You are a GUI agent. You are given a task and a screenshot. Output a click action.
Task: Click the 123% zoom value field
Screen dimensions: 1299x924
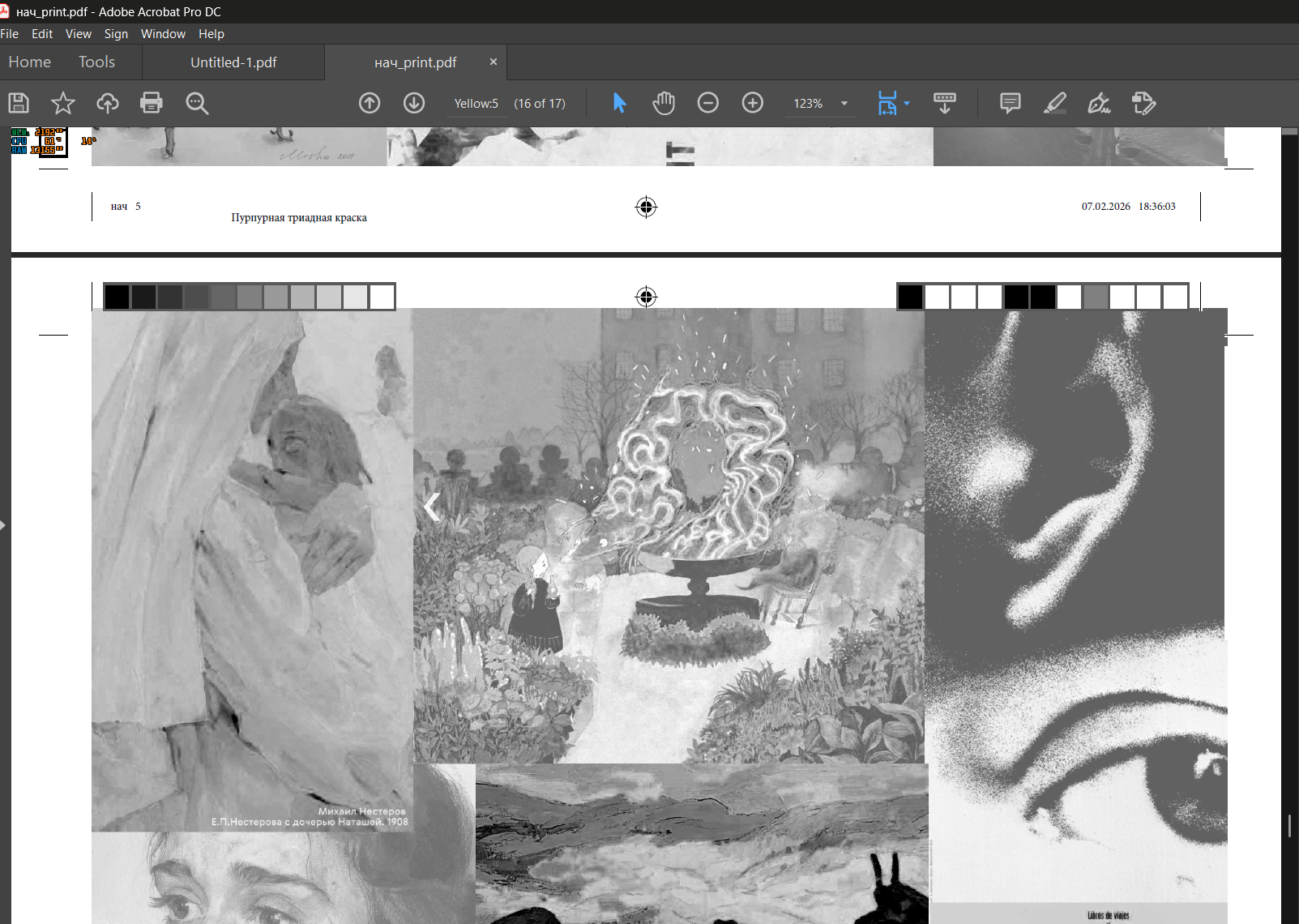tap(808, 104)
